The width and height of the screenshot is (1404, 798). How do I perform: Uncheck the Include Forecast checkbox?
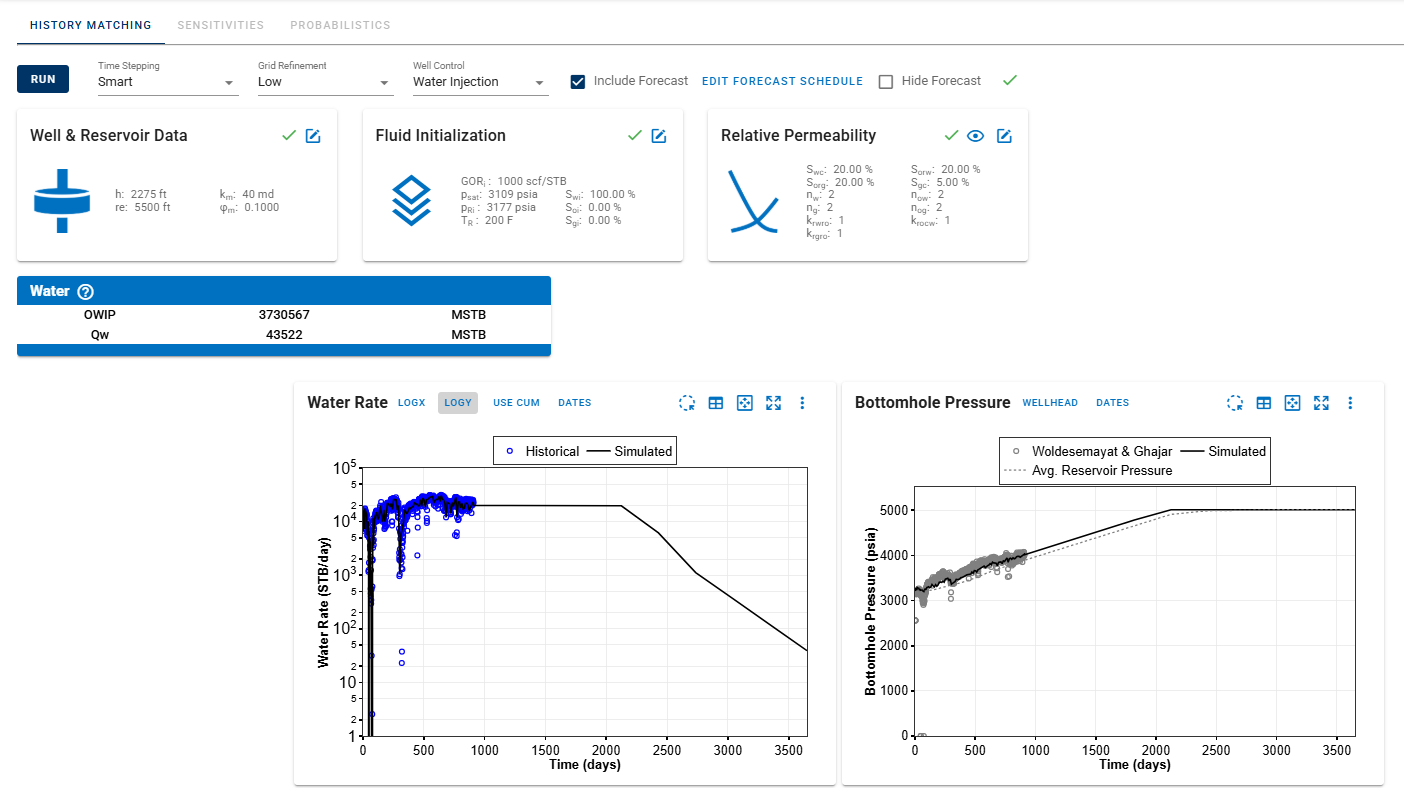578,81
